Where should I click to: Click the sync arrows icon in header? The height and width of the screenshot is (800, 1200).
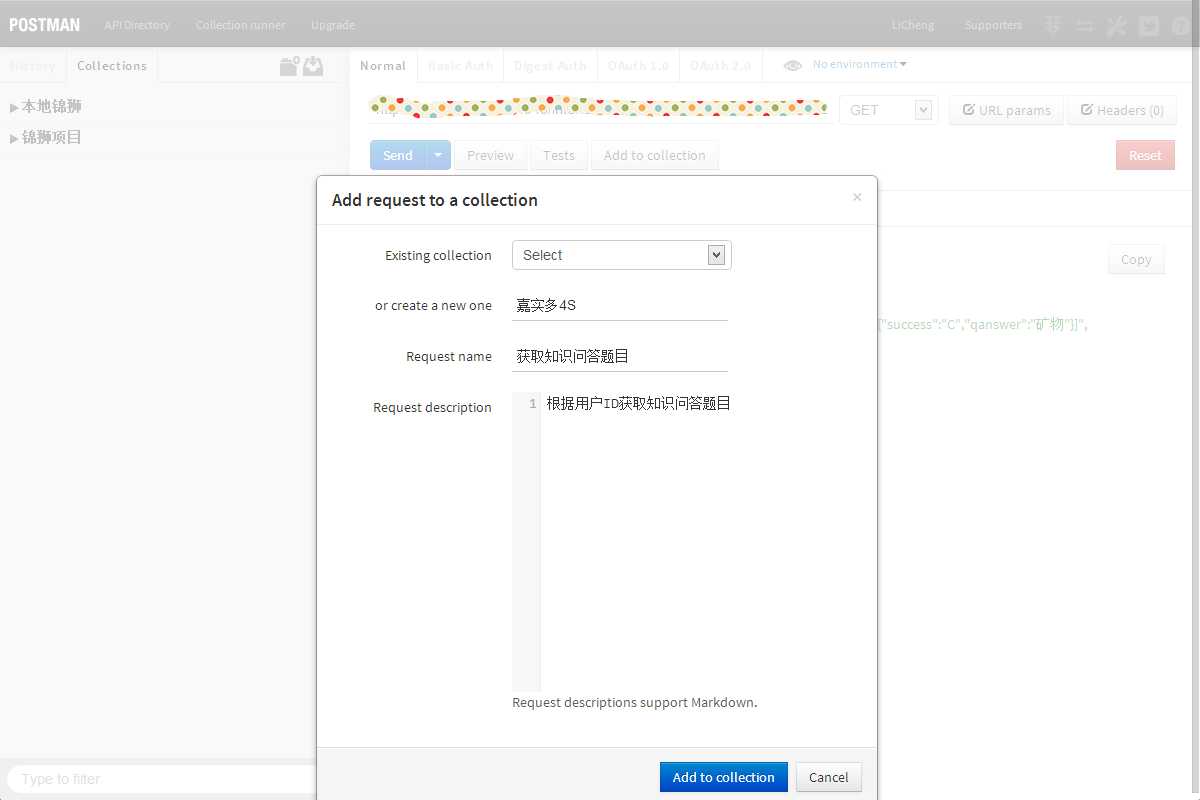tap(1084, 26)
